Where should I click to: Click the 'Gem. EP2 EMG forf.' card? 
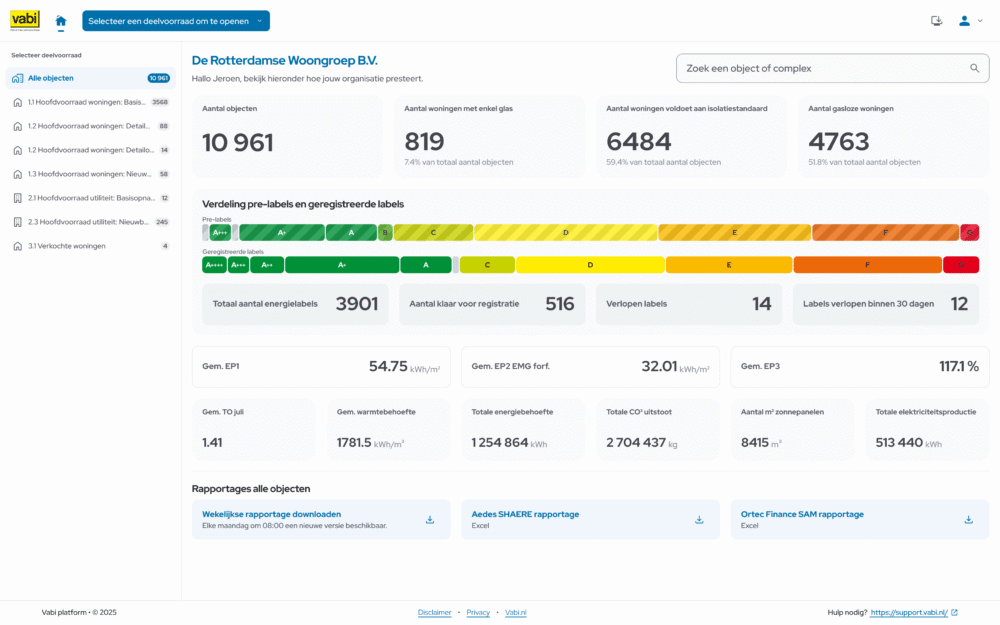coord(591,367)
